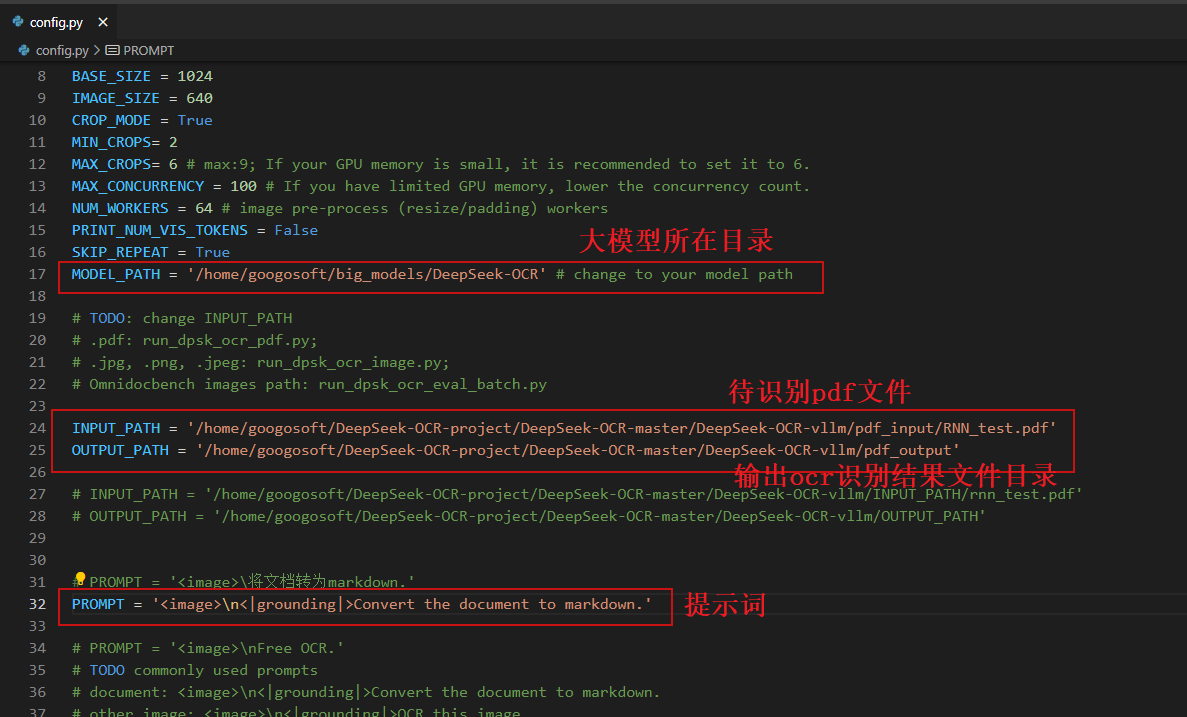The width and height of the screenshot is (1187, 717).
Task: Click line number 17 in the gutter
Action: coord(37,274)
